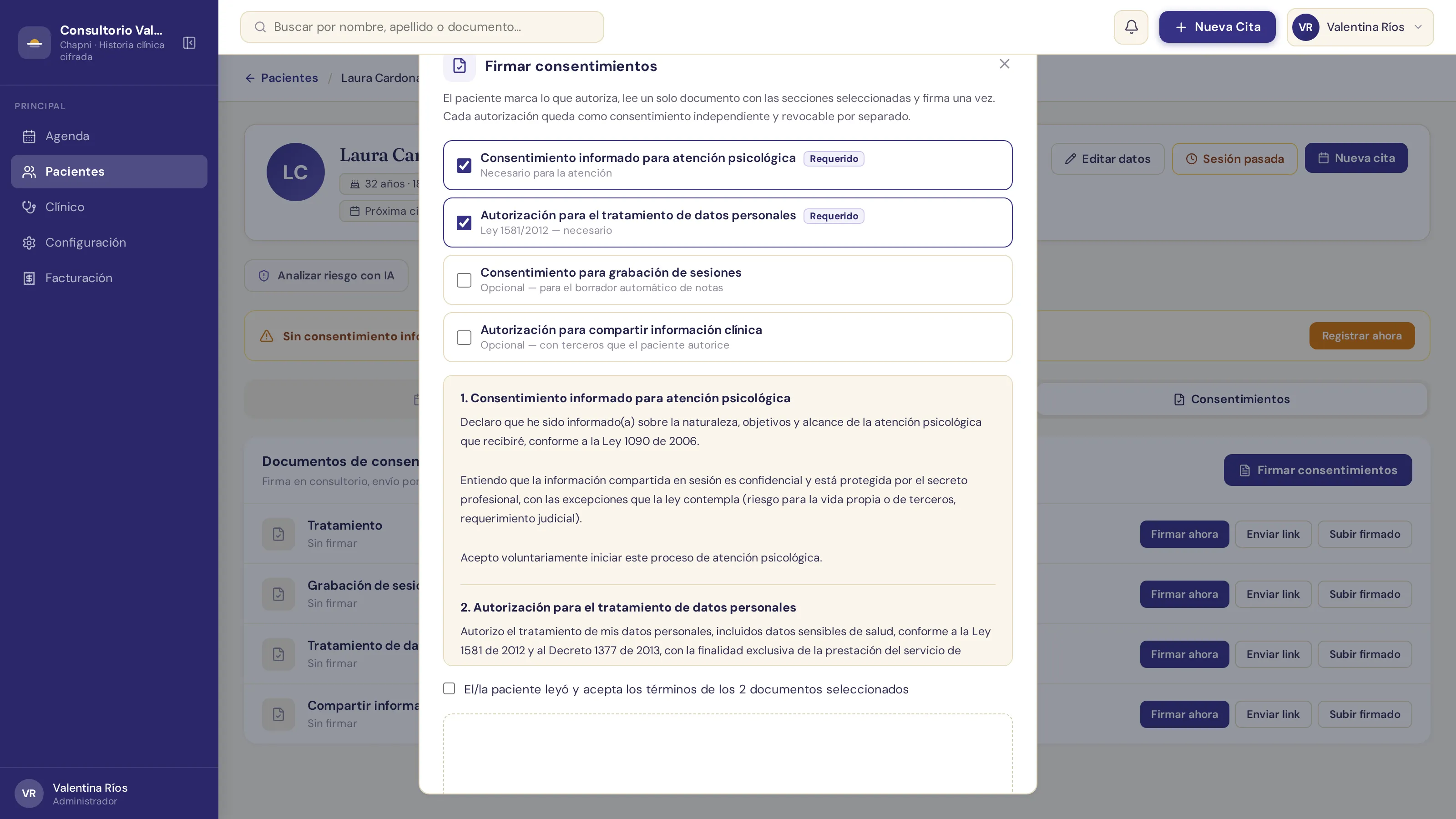
Task: Switch to the Consentimientos tab
Action: coord(1232,399)
